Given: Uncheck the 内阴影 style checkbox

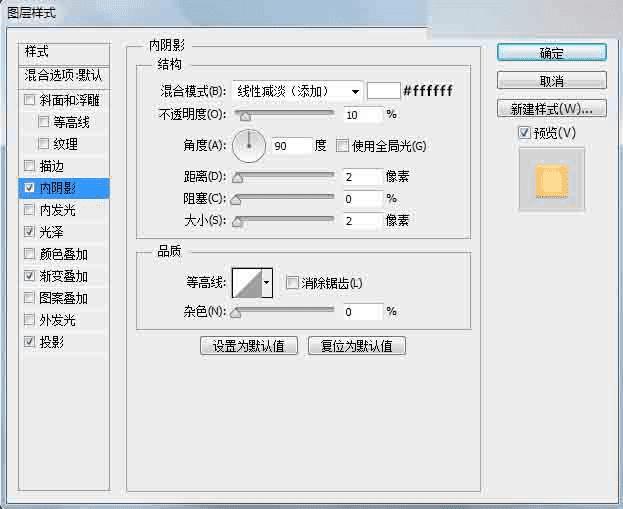Looking at the screenshot, I should 29,188.
